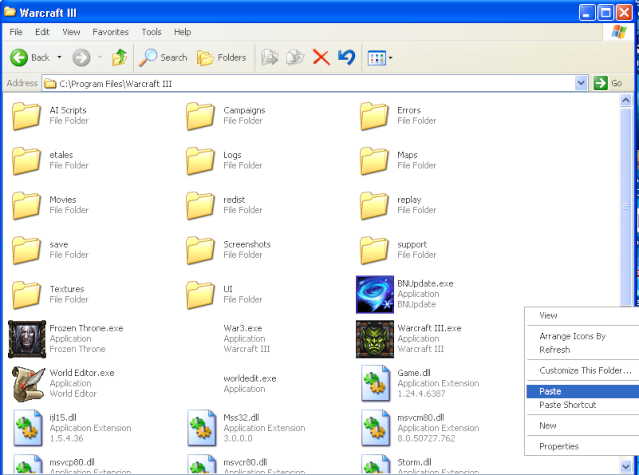This screenshot has height=475, width=639.
Task: Select the Maps folder icon
Action: pos(374,161)
